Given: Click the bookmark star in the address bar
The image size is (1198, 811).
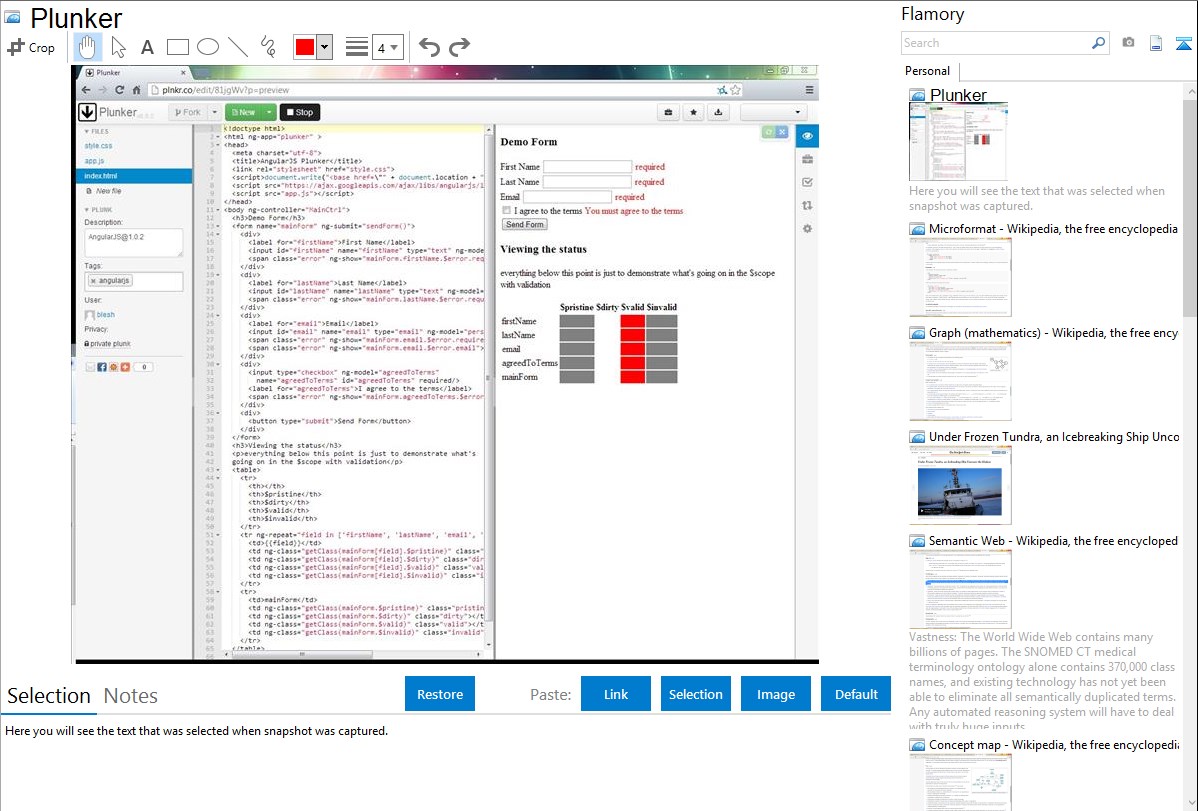Looking at the screenshot, I should pos(736,90).
